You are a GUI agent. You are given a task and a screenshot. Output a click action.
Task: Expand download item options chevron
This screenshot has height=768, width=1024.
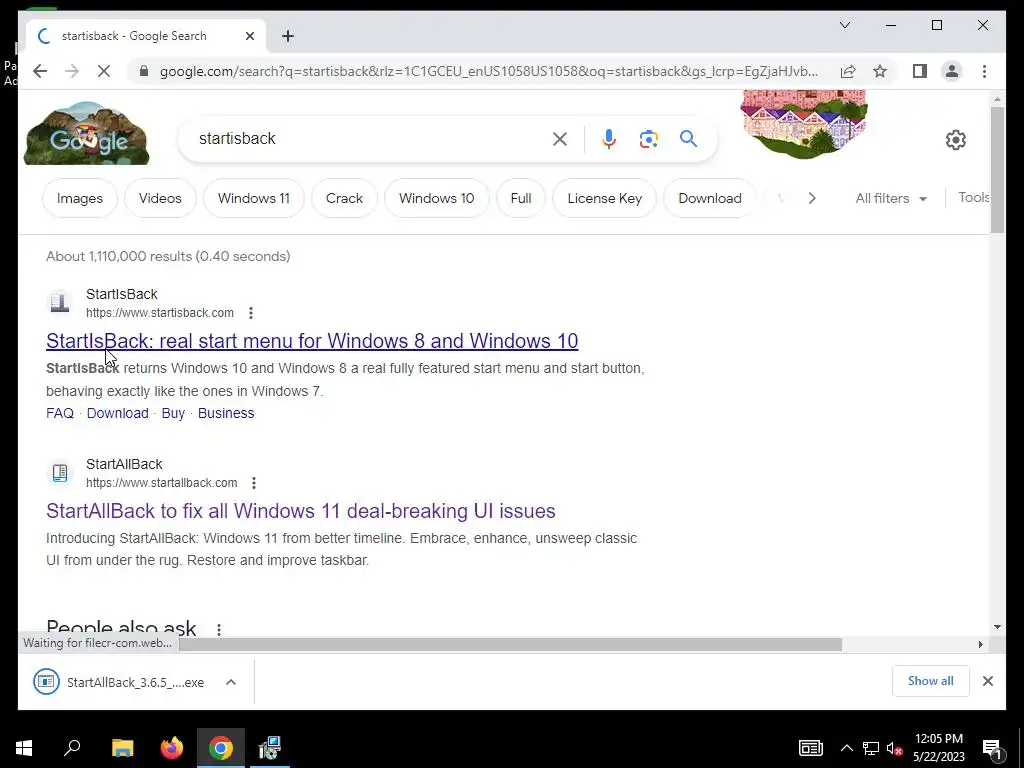(231, 682)
